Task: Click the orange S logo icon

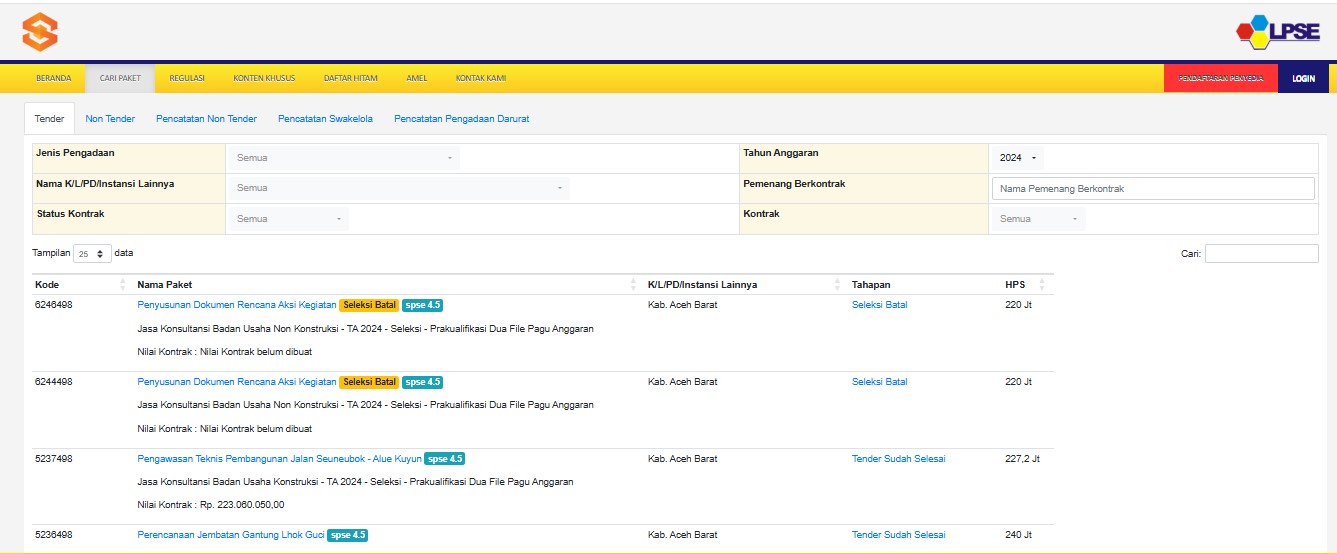Action: [x=40, y=32]
